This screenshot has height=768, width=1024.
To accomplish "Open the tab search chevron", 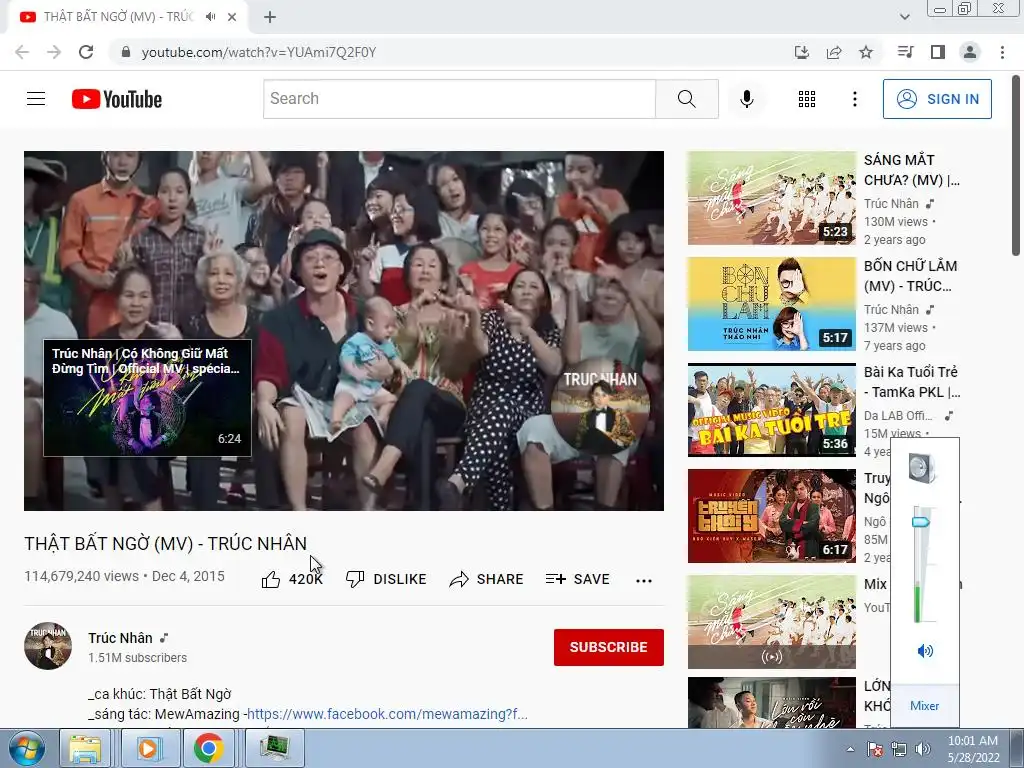I will [x=904, y=17].
